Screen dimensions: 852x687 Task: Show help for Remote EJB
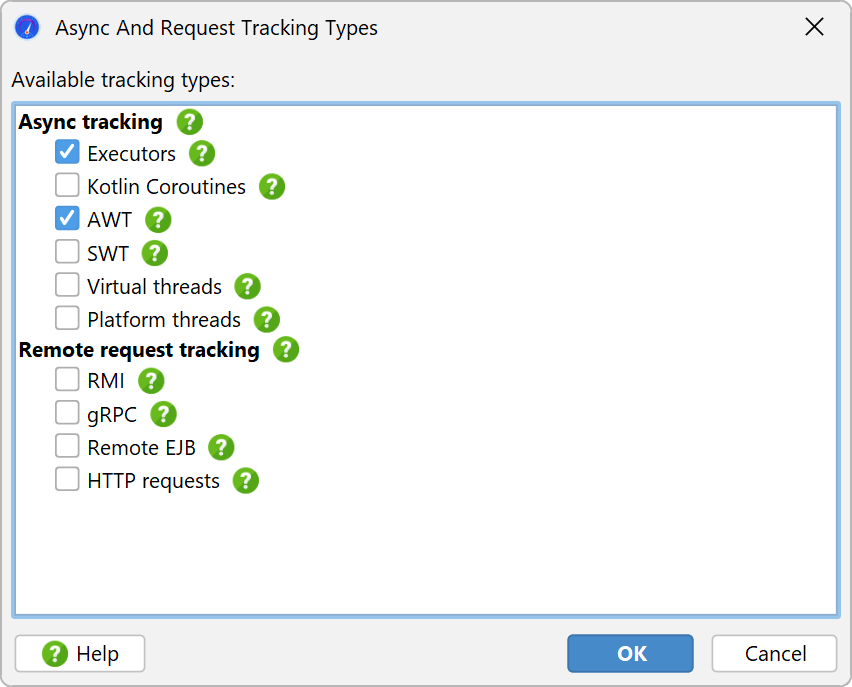coord(221,448)
